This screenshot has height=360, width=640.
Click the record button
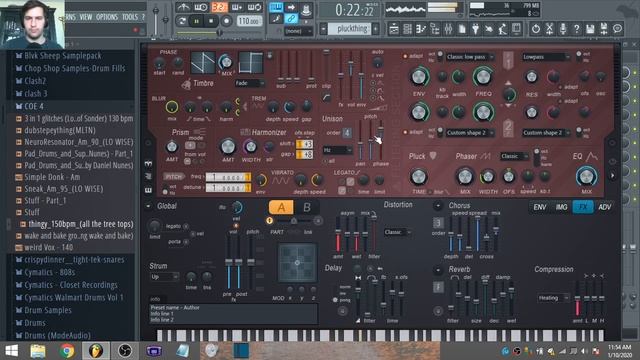click(226, 21)
